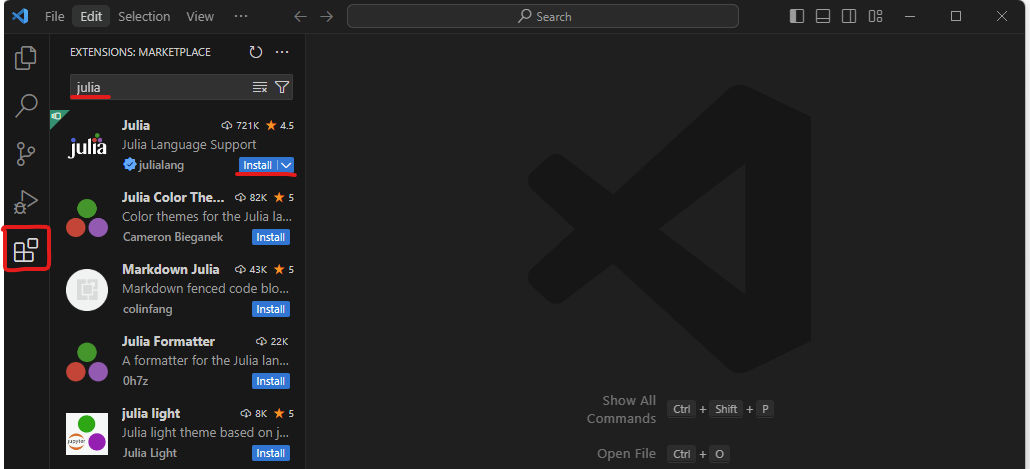
Task: Open Views and More Actions ellipsis
Action: [x=282, y=52]
